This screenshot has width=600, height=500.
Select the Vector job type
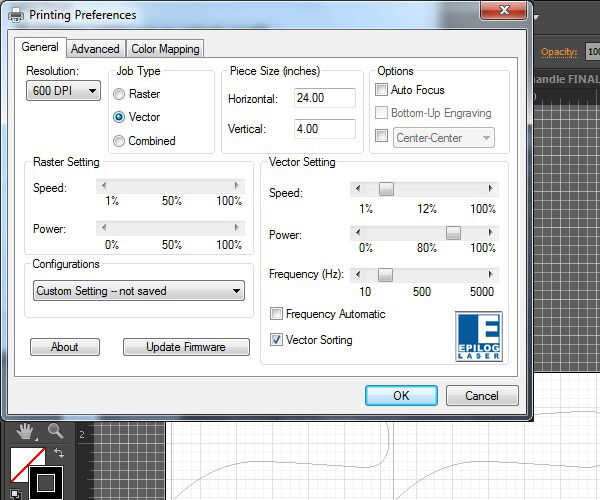(x=119, y=117)
